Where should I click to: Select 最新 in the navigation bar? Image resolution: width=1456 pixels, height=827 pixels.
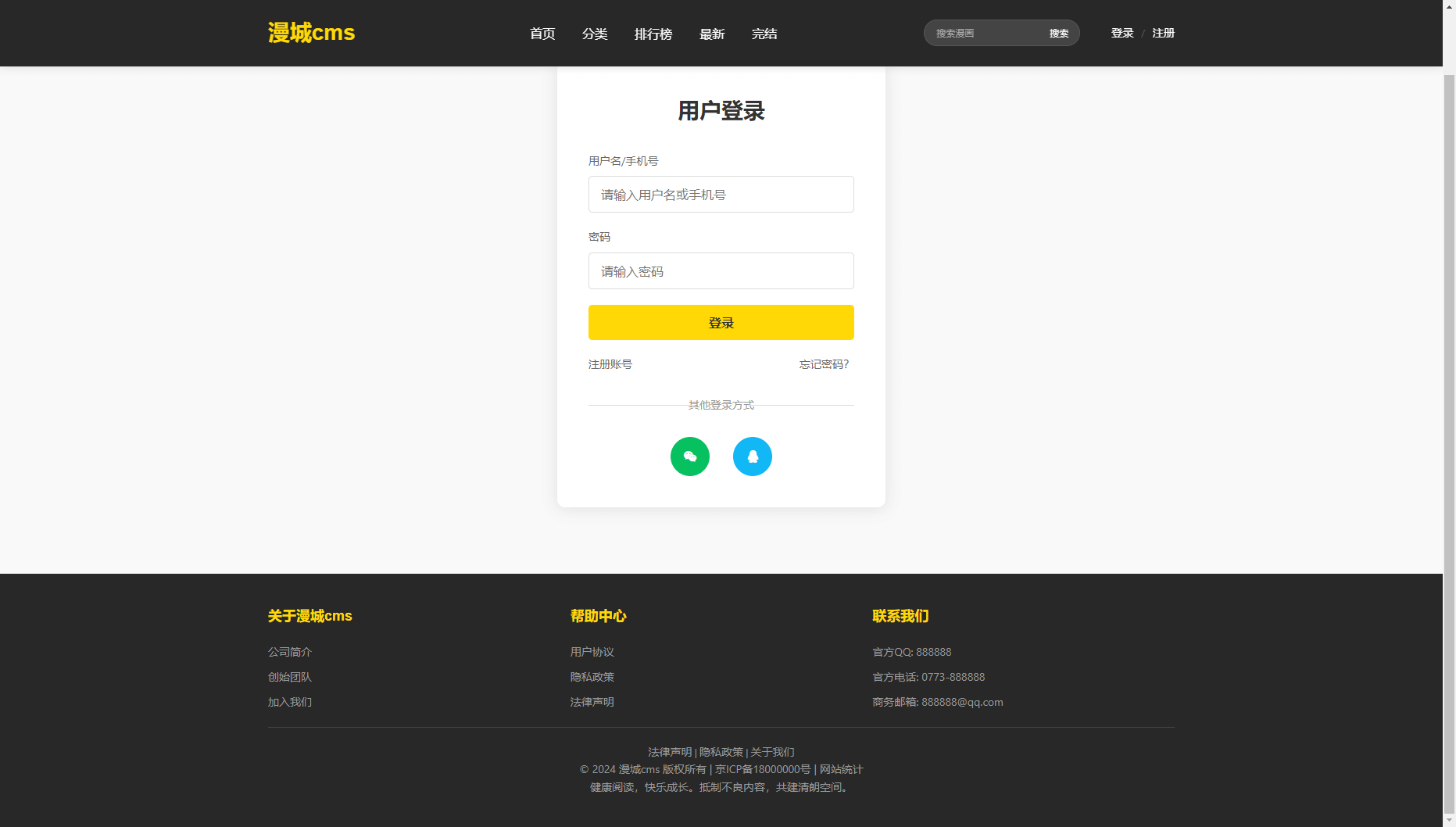click(712, 34)
